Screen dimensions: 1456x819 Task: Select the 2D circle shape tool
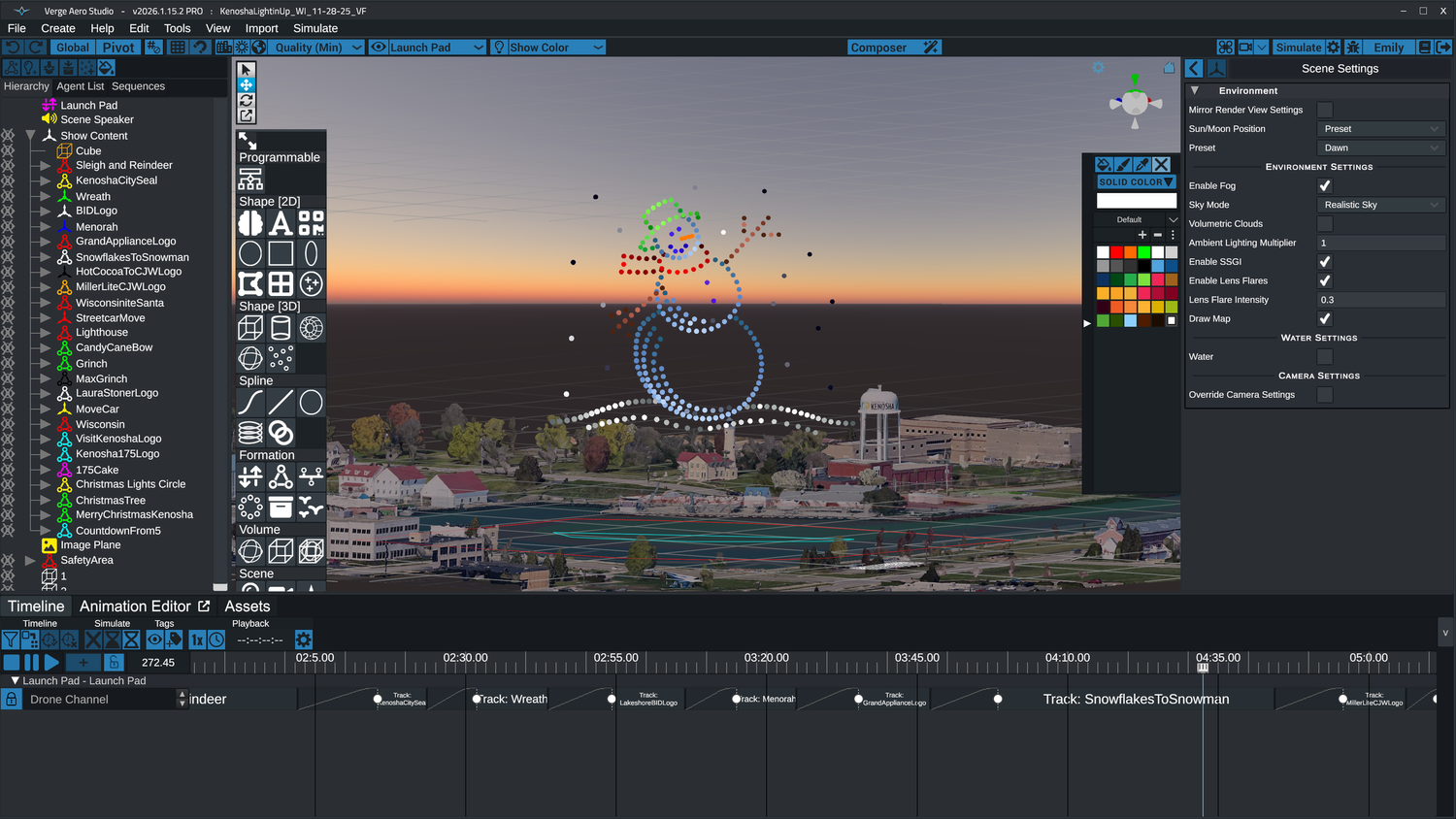coord(250,253)
